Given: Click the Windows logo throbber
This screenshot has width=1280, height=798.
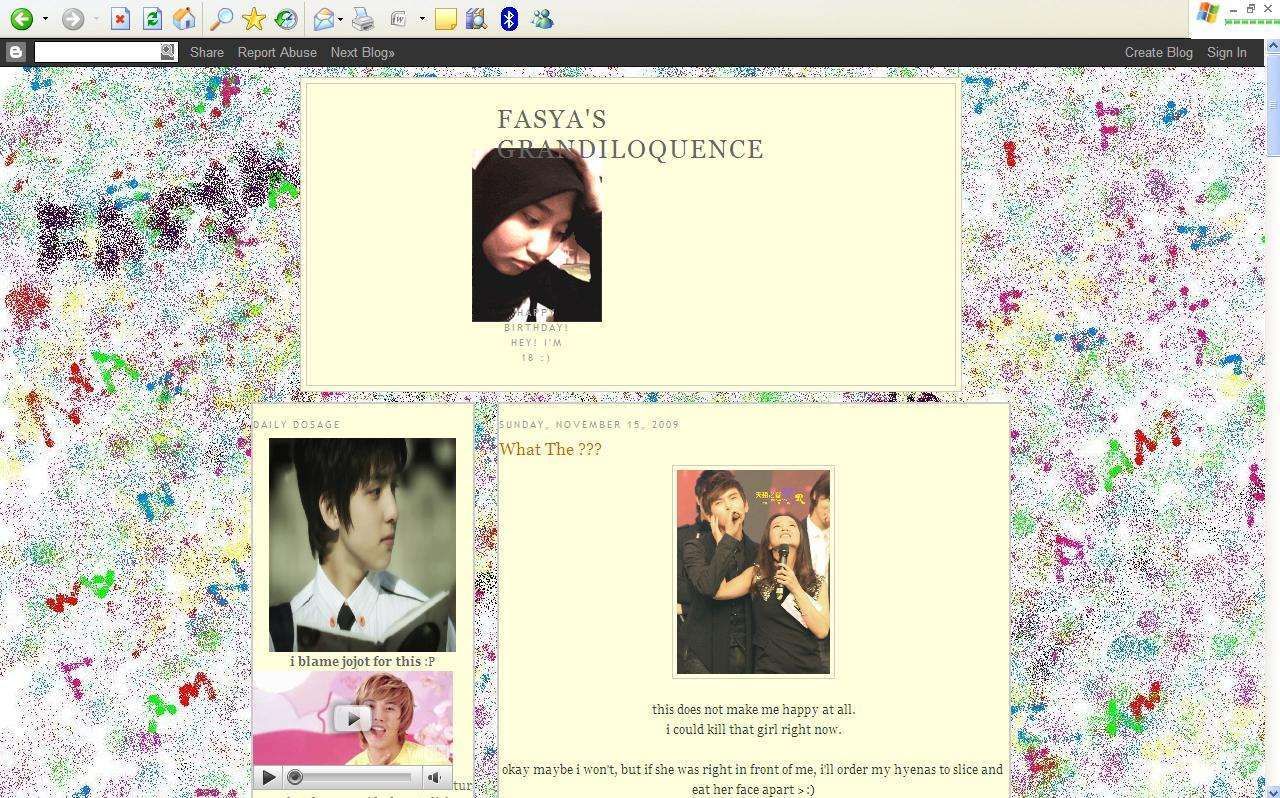Looking at the screenshot, I should click(1206, 14).
